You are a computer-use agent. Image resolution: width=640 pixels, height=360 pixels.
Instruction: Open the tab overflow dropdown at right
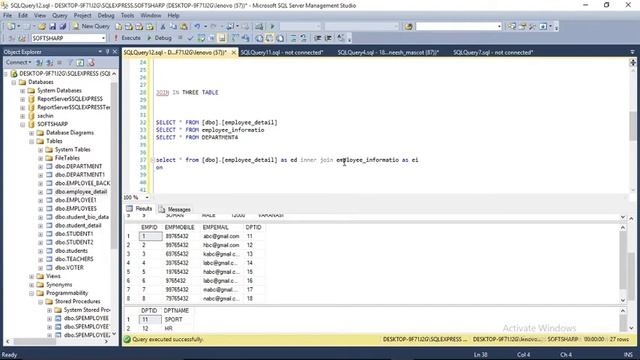click(x=632, y=52)
